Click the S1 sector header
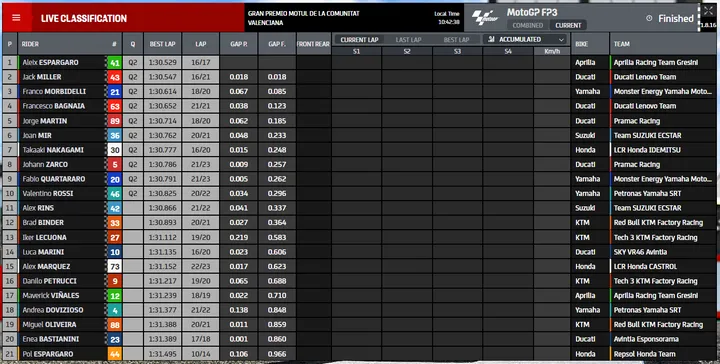Viewport: 720px width, 364px height. coord(356,51)
